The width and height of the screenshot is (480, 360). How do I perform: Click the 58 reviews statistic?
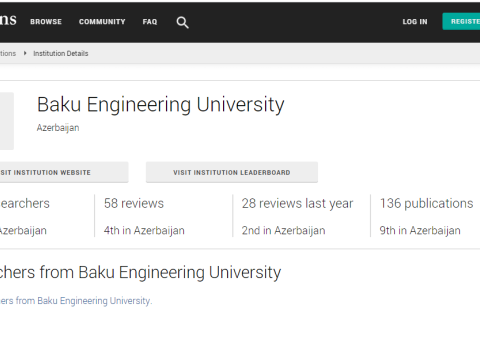[x=134, y=203]
